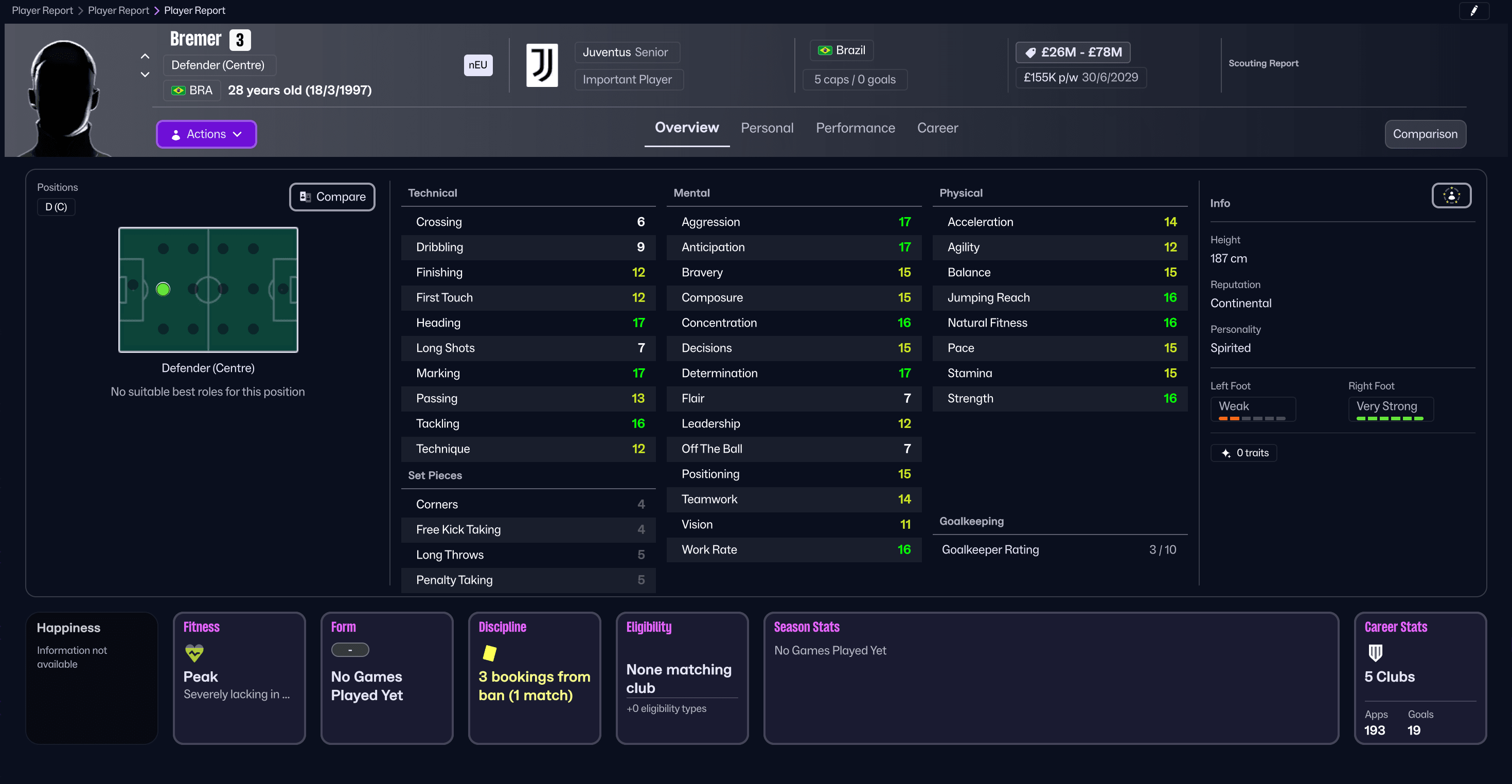1512x784 pixels.
Task: Toggle the D (C) position chip
Action: pos(57,207)
